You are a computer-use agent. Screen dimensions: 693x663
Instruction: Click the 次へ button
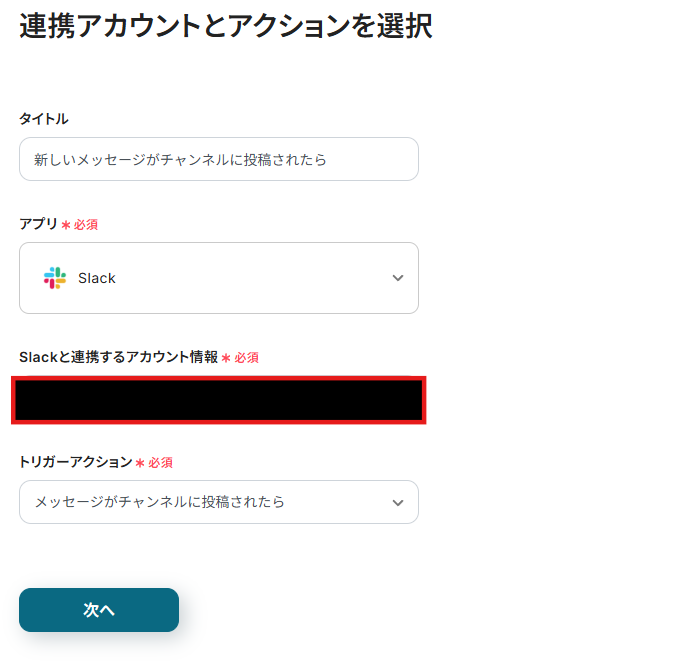(x=99, y=610)
